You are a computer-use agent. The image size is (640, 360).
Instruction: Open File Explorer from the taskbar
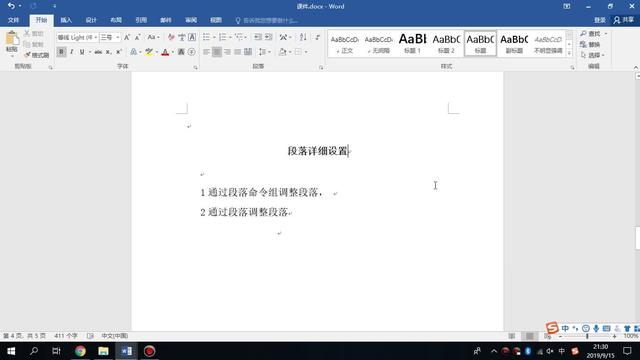[x=103, y=351]
